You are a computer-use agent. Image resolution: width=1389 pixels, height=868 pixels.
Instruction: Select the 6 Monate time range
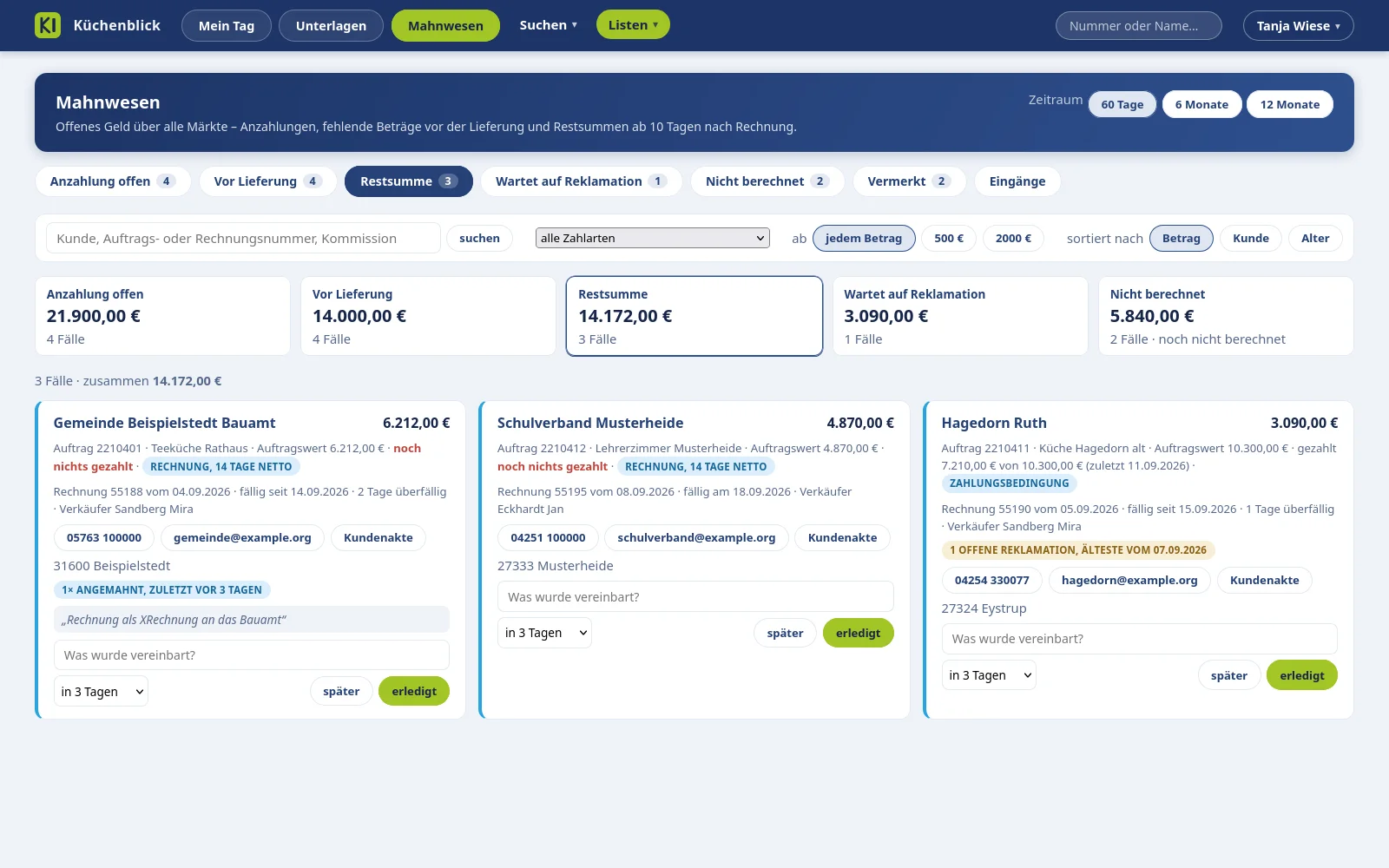[1201, 104]
